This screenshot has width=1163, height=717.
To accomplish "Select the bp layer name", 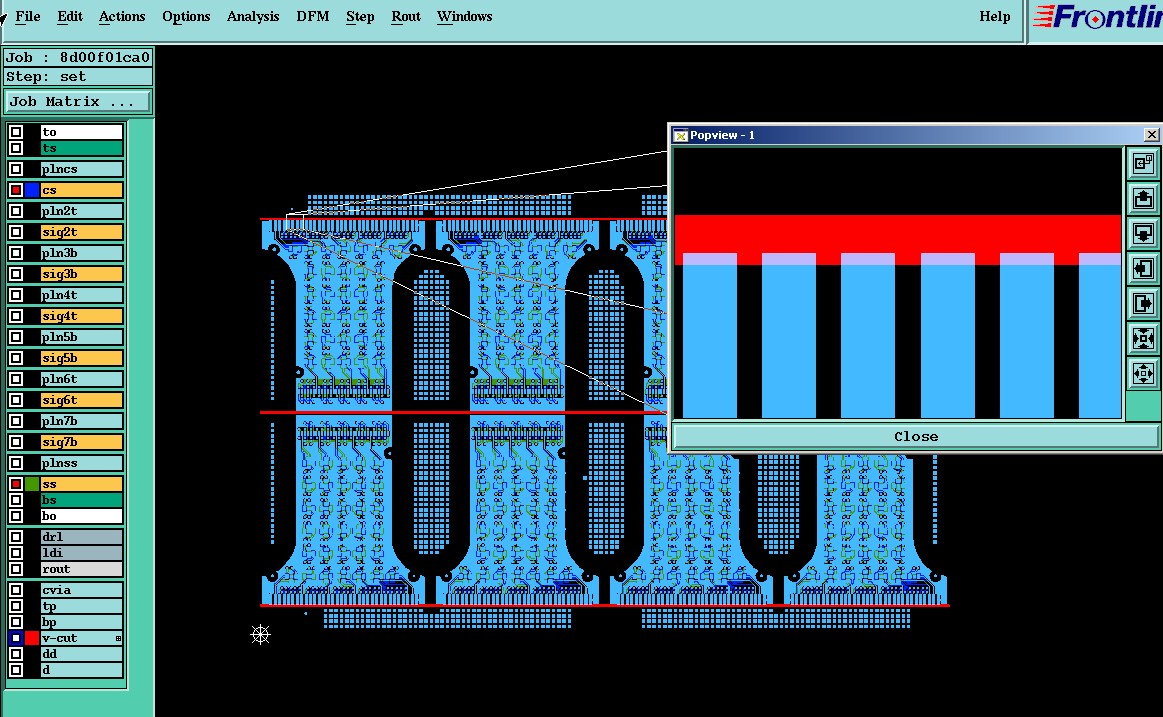I will pos(82,622).
